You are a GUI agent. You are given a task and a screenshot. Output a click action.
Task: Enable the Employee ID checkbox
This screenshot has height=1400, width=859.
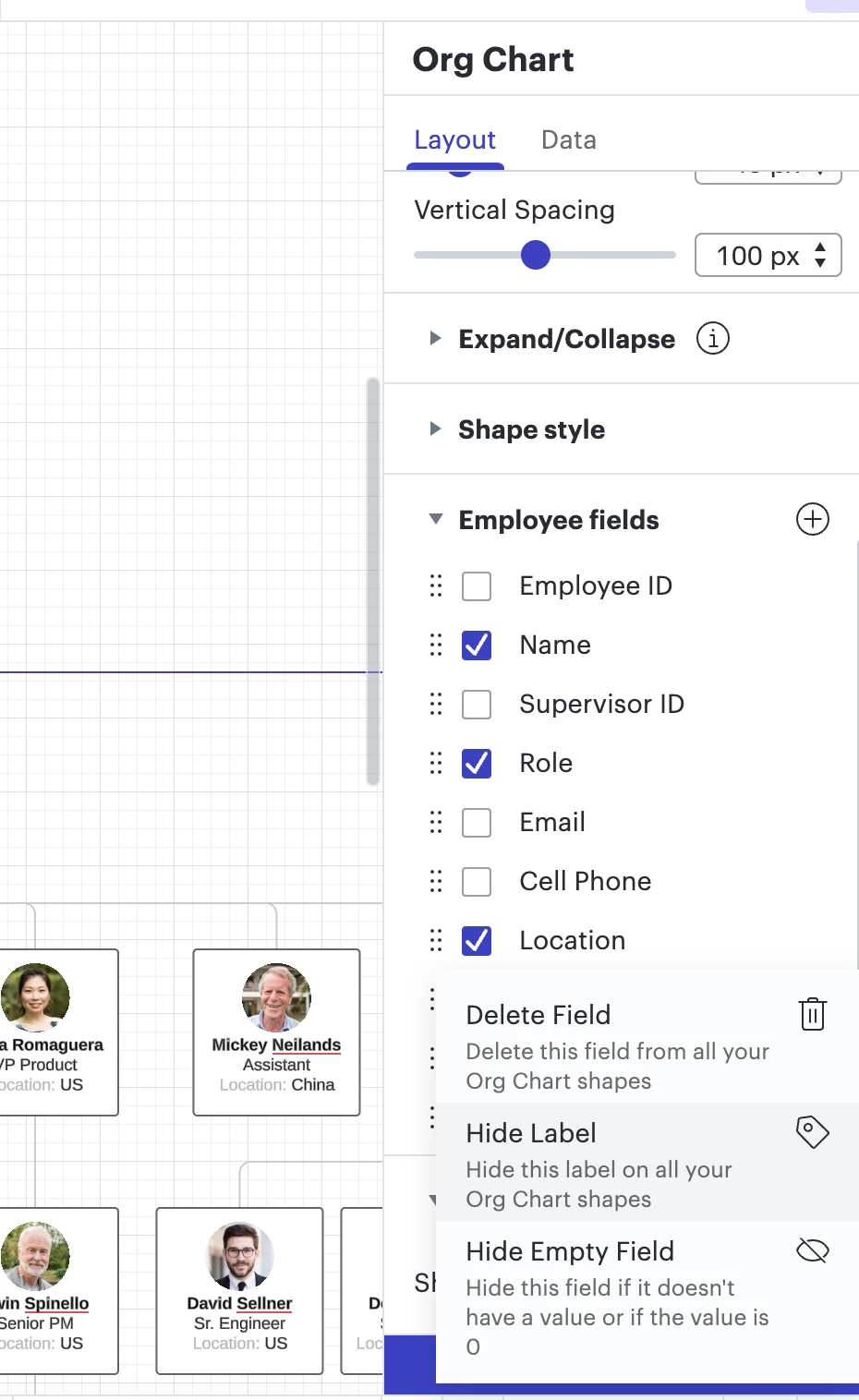pyautogui.click(x=476, y=585)
